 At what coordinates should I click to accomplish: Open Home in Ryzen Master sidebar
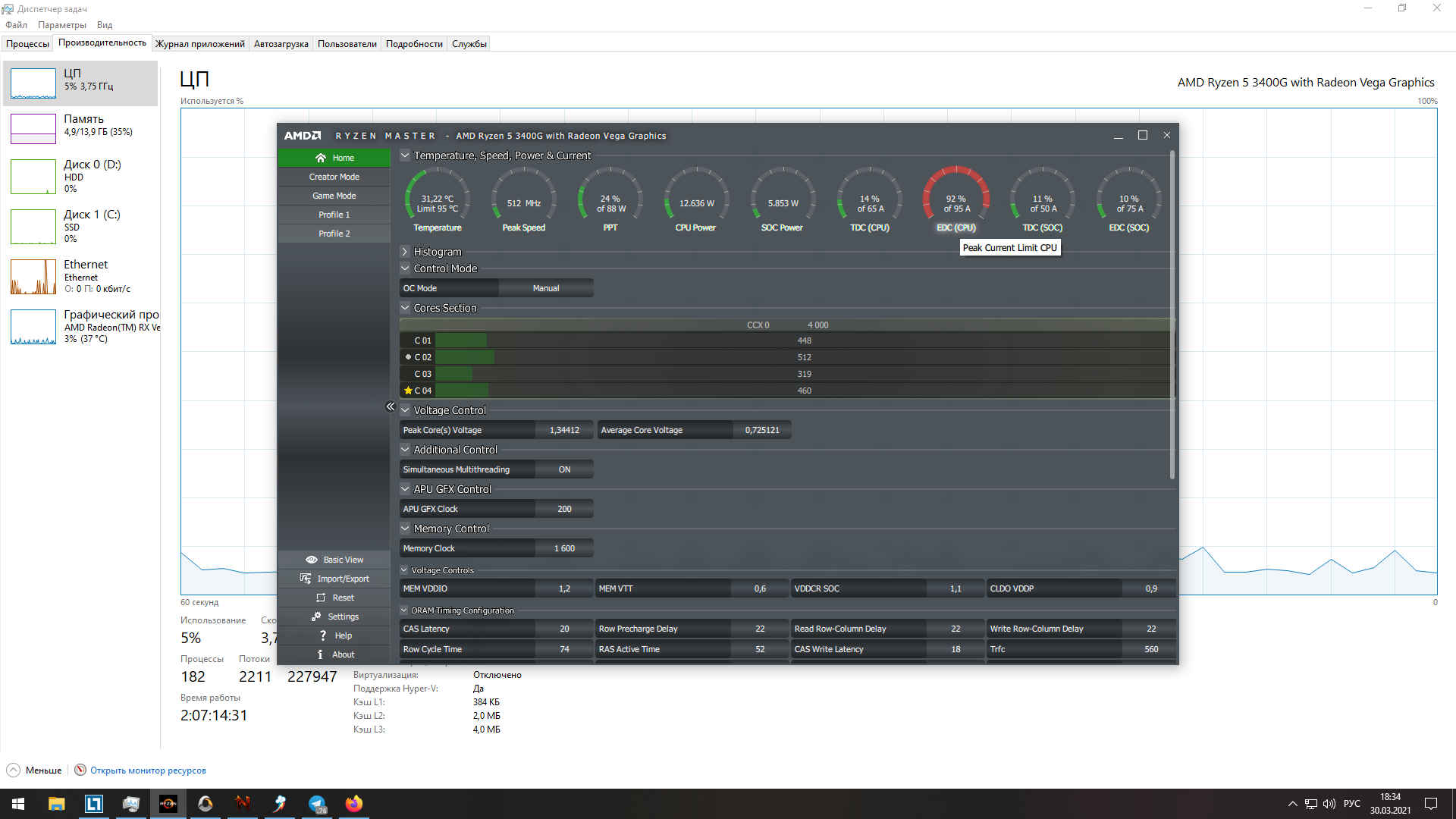pos(334,158)
